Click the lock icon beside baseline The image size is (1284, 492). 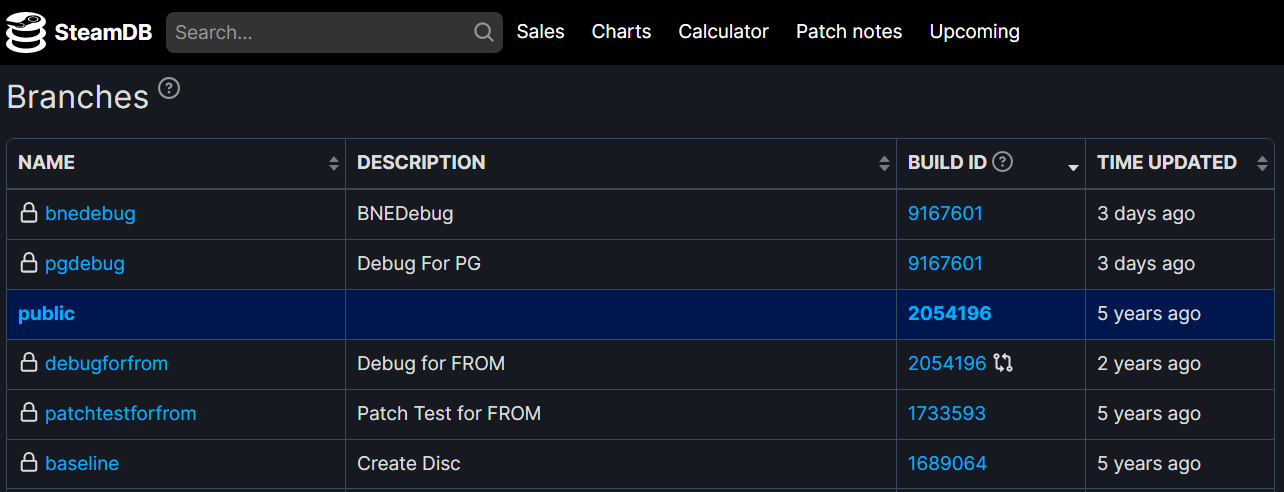tap(29, 463)
